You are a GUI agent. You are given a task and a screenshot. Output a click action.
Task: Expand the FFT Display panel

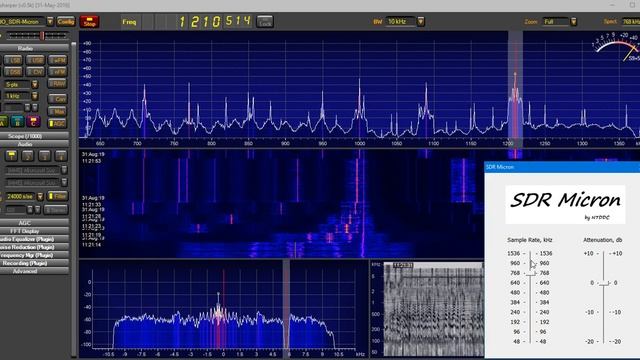click(x=34, y=231)
